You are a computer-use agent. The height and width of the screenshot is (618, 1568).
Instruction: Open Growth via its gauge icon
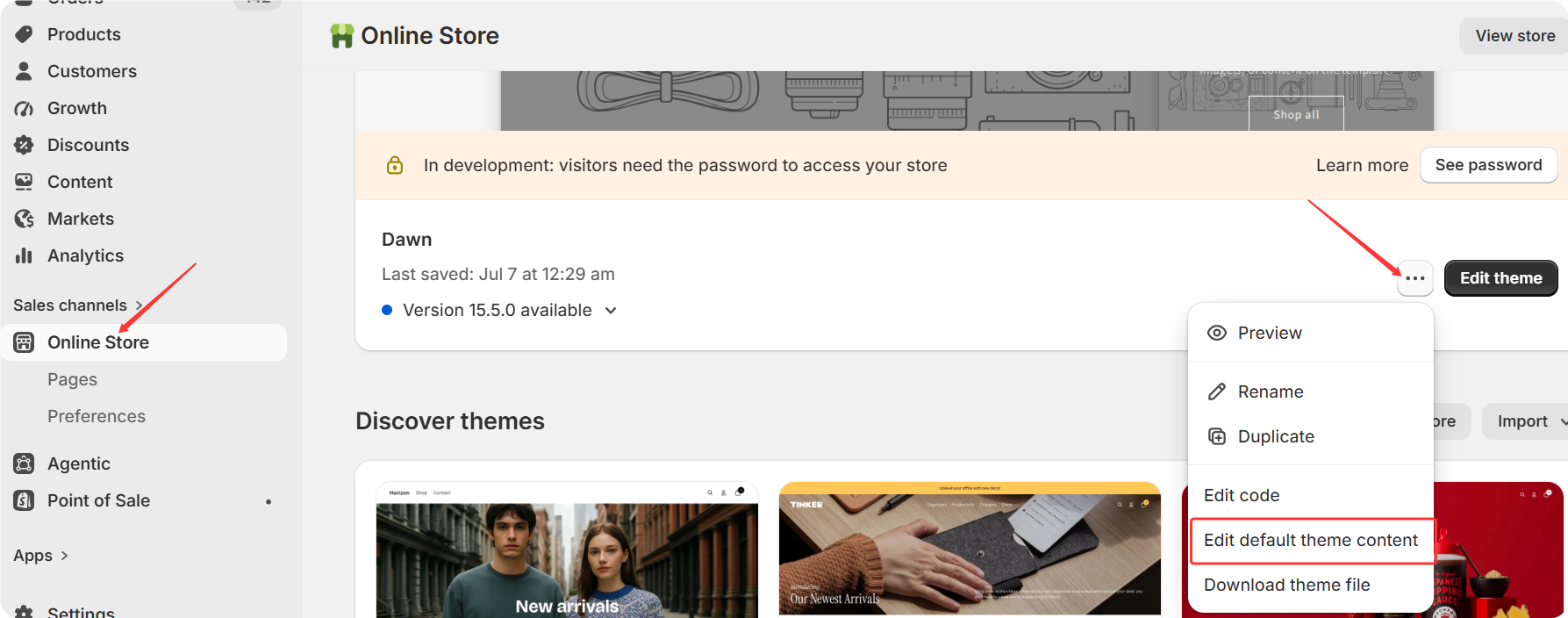(24, 108)
